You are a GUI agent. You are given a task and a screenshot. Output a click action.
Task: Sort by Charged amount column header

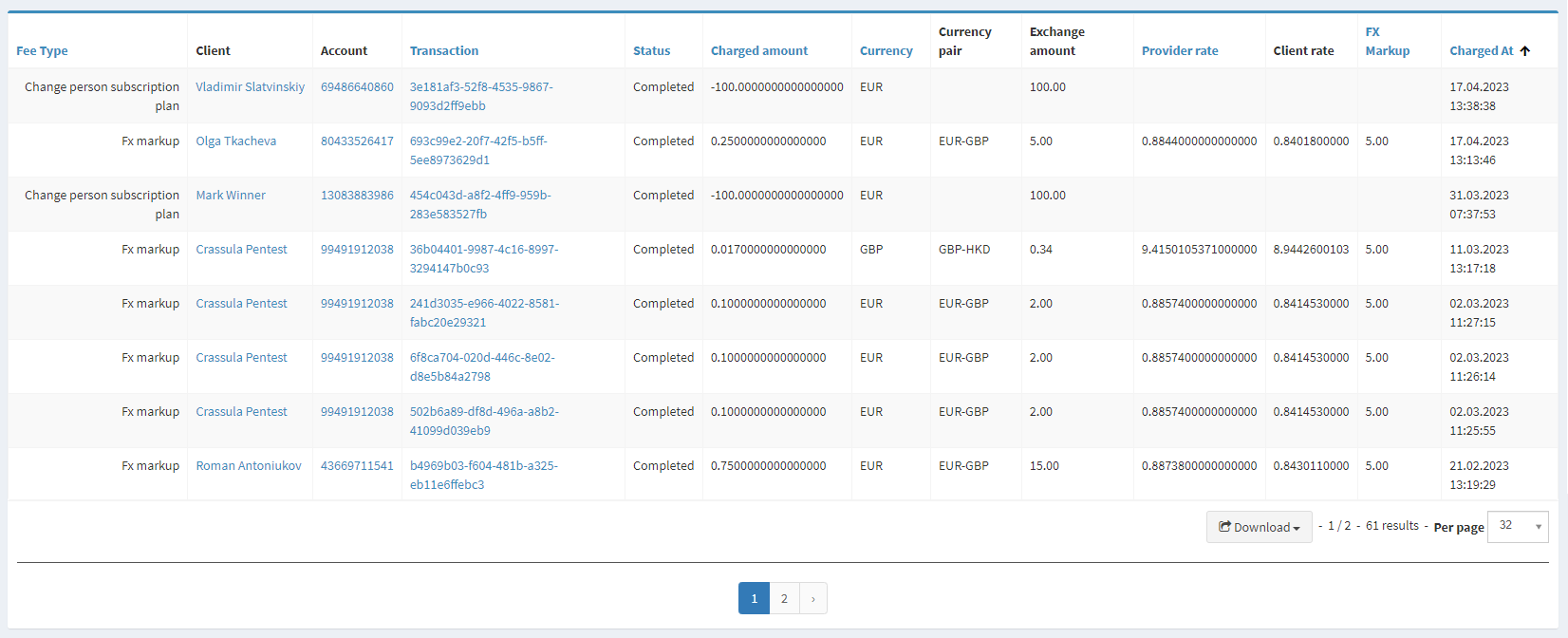(759, 51)
